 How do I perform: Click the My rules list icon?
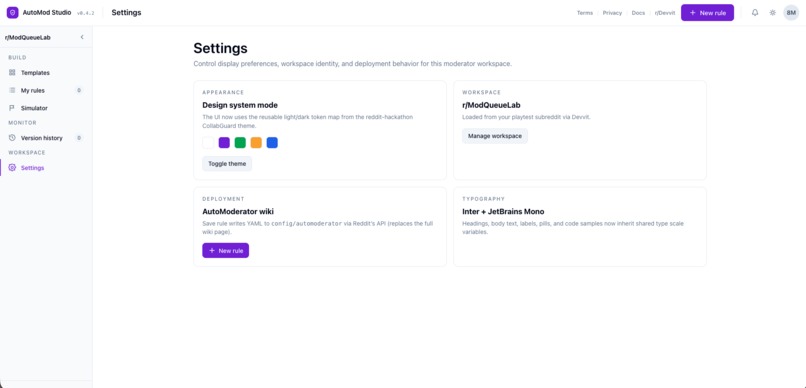pyautogui.click(x=12, y=90)
